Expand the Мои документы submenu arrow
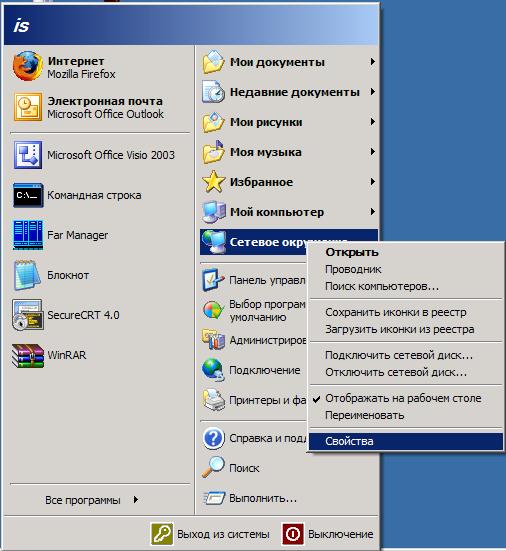 point(372,62)
